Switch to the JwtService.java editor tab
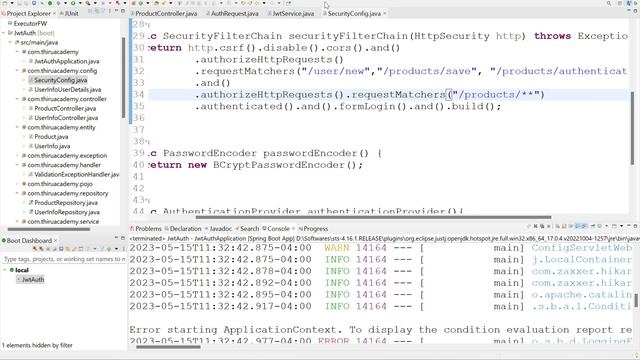Viewport: 640px width, 360px height. point(291,13)
